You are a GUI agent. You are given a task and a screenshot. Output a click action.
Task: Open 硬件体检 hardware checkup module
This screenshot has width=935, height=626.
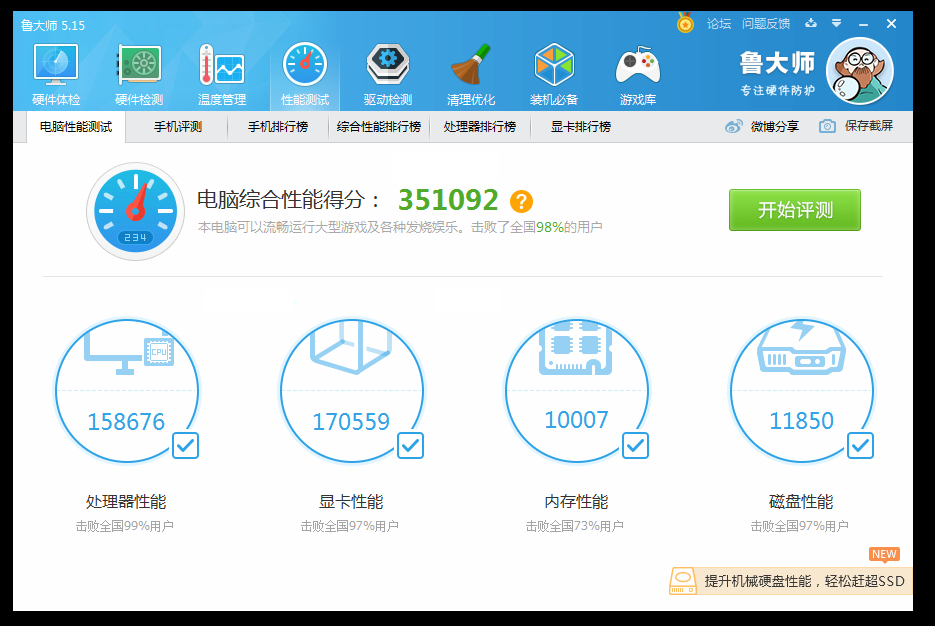(x=56, y=75)
